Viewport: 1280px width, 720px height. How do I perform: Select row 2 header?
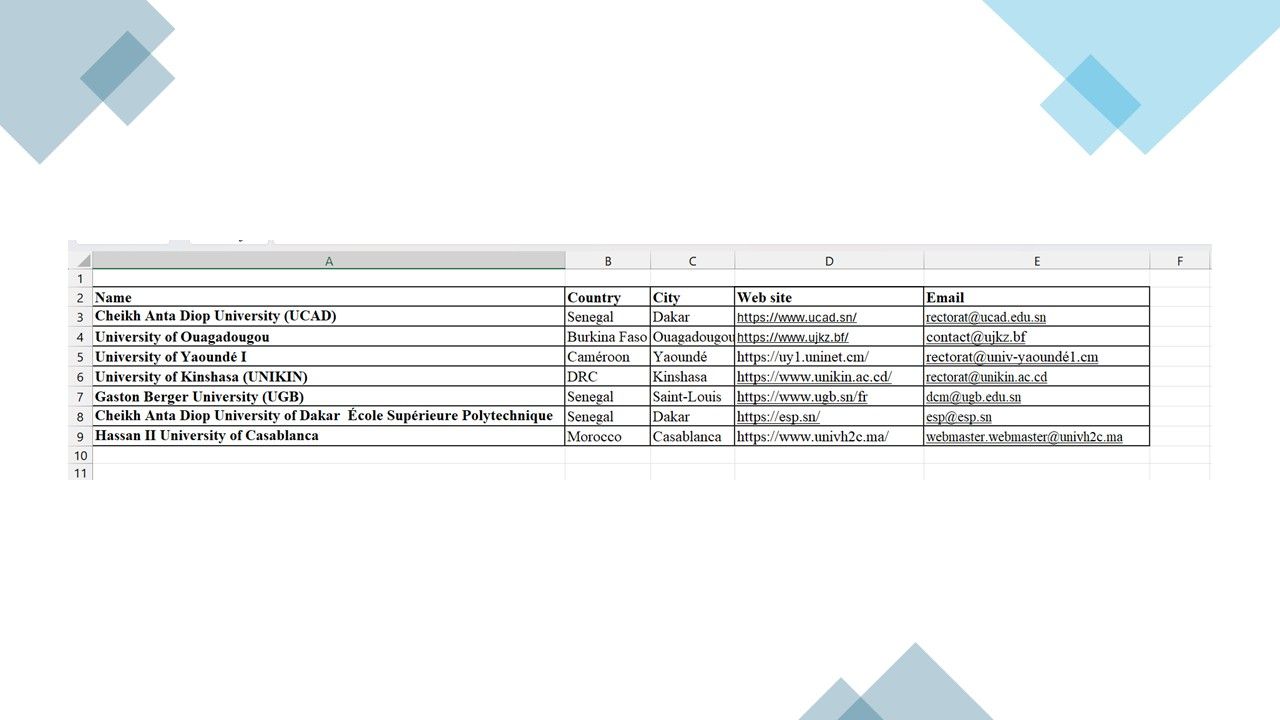[x=80, y=297]
